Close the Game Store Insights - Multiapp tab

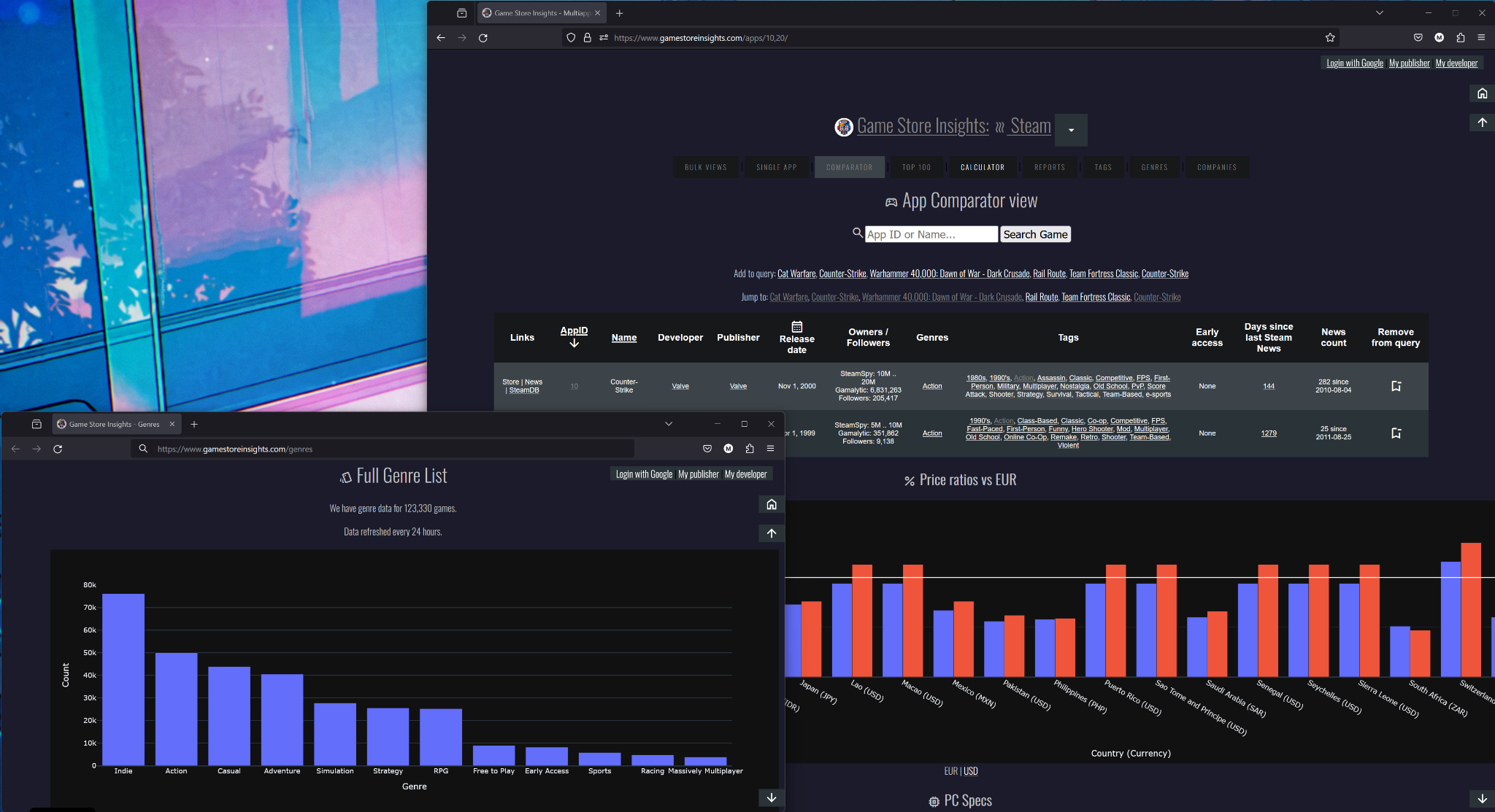(597, 13)
